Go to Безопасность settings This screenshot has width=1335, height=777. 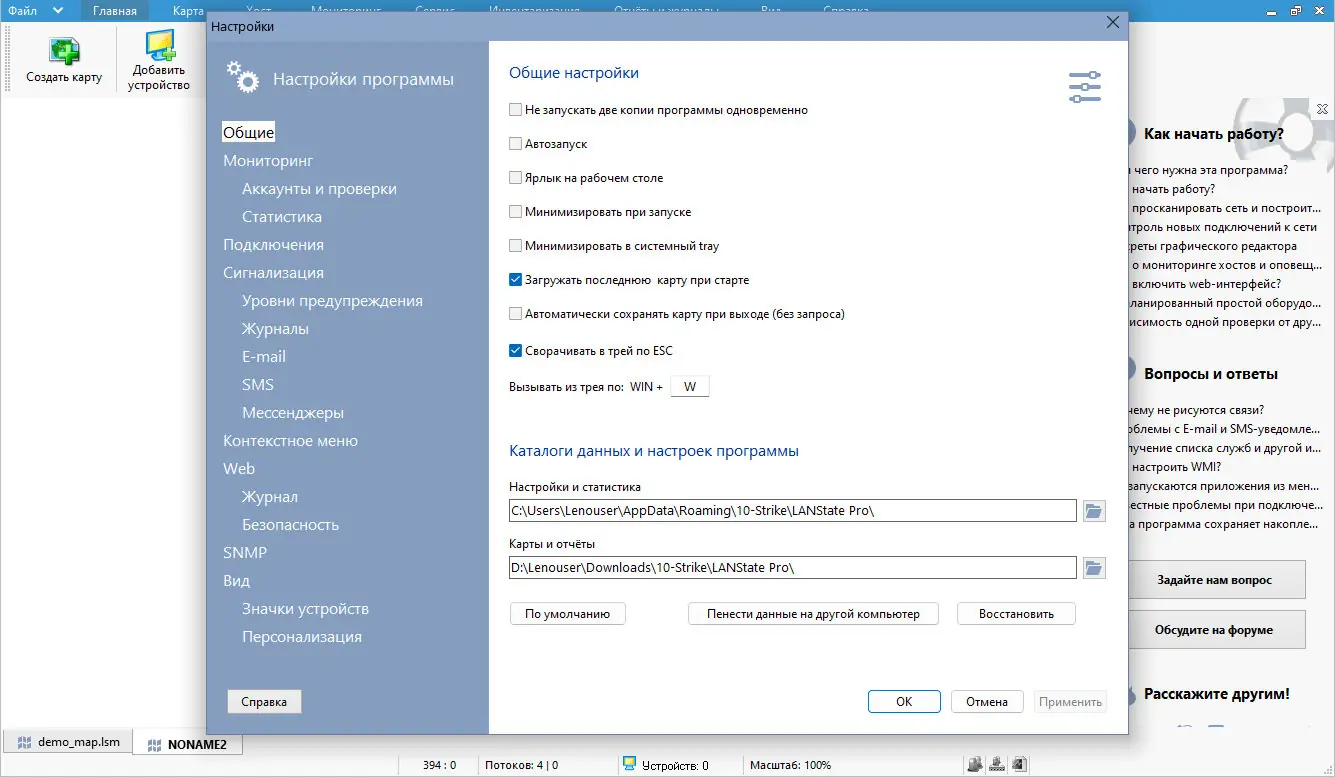[290, 525]
